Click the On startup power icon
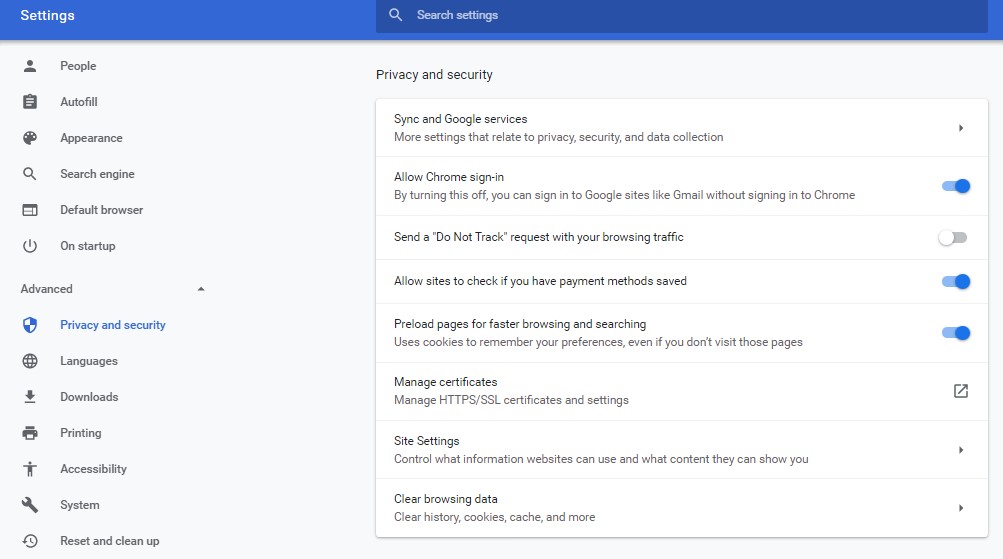The width and height of the screenshot is (1003, 559). [29, 246]
